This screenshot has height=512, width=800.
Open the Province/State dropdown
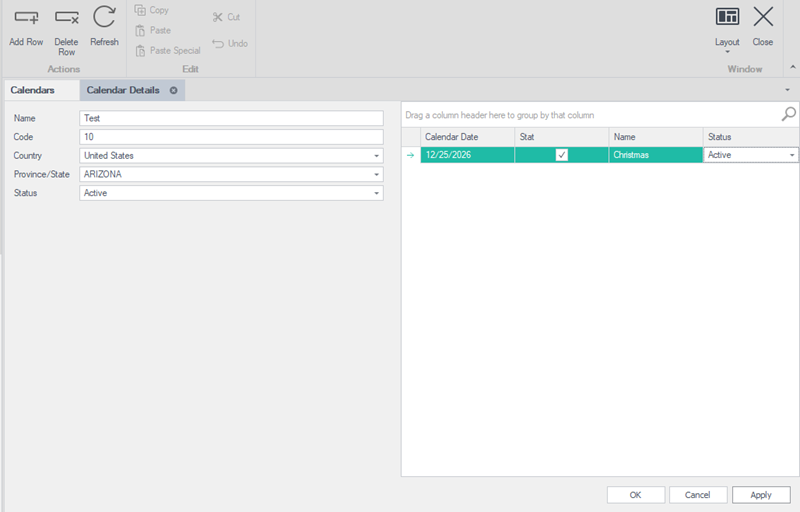point(377,174)
